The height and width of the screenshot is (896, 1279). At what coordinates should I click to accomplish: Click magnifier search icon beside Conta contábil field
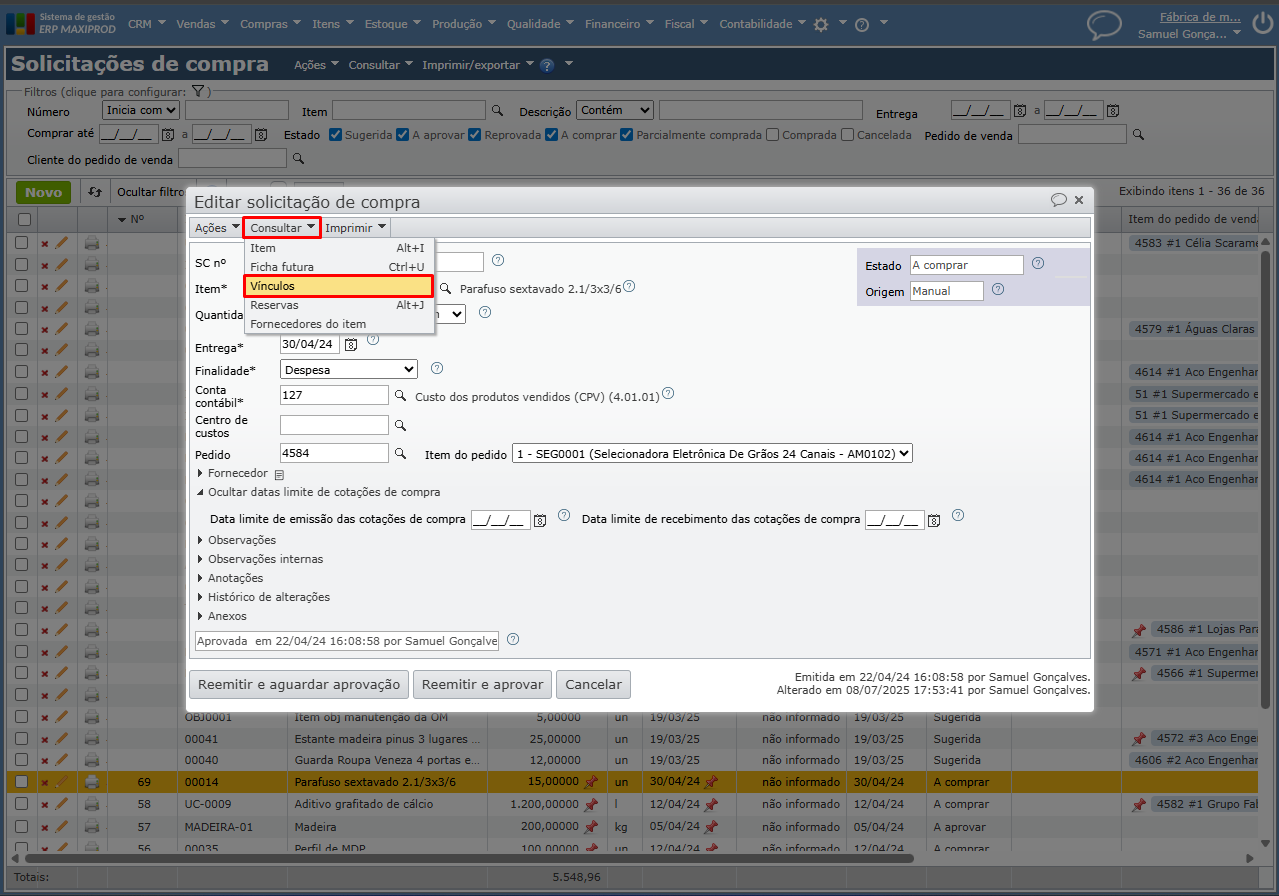point(400,396)
